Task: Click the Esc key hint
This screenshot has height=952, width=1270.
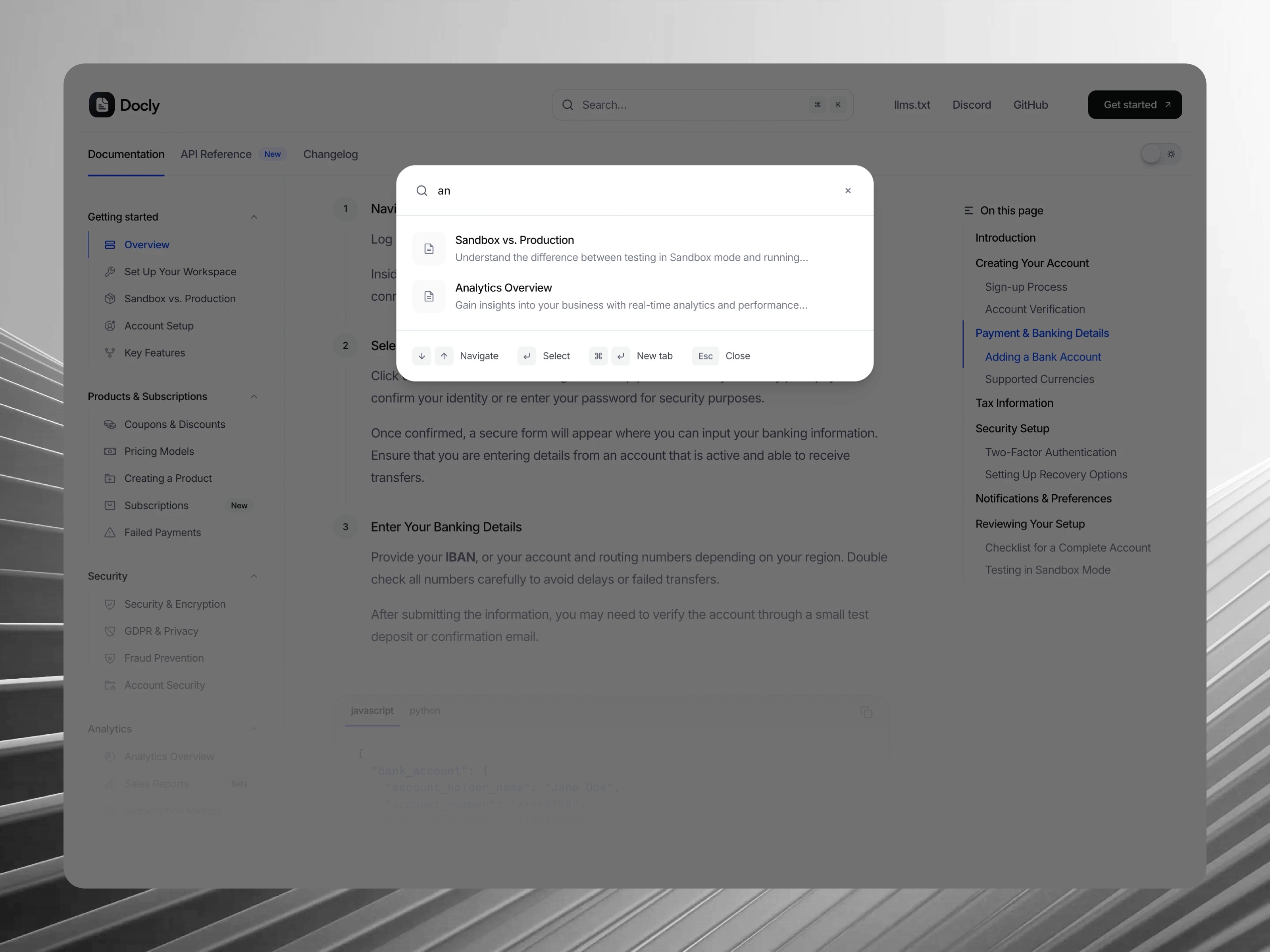Action: 705,356
